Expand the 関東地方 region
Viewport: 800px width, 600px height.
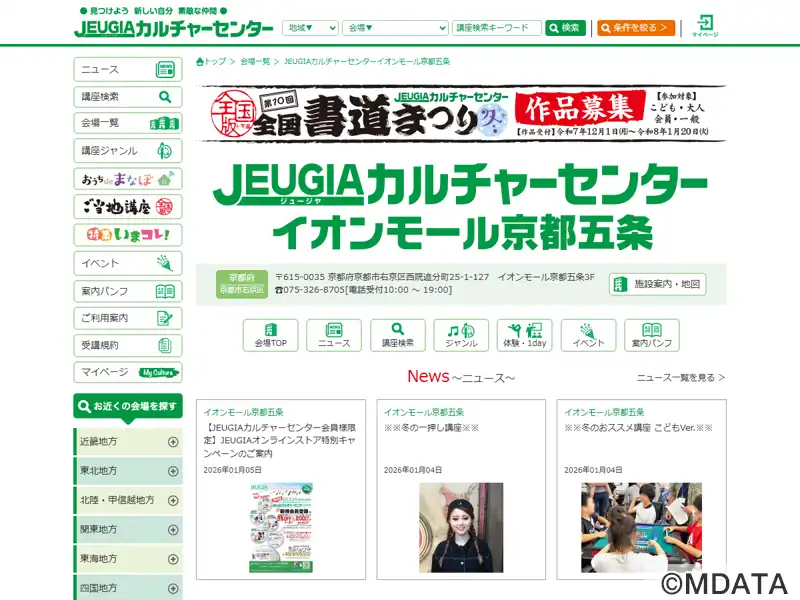click(x=128, y=530)
